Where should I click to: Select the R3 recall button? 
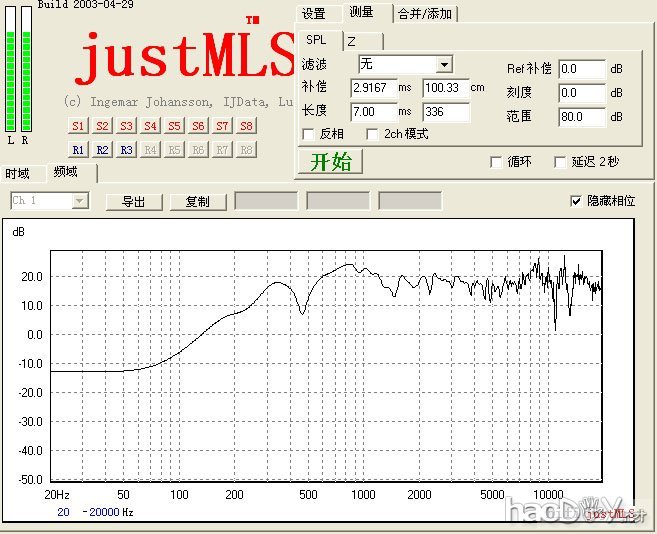pyautogui.click(x=126, y=149)
